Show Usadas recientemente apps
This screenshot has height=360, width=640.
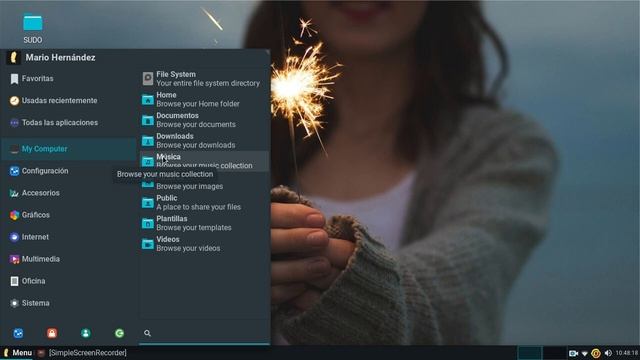click(69, 100)
